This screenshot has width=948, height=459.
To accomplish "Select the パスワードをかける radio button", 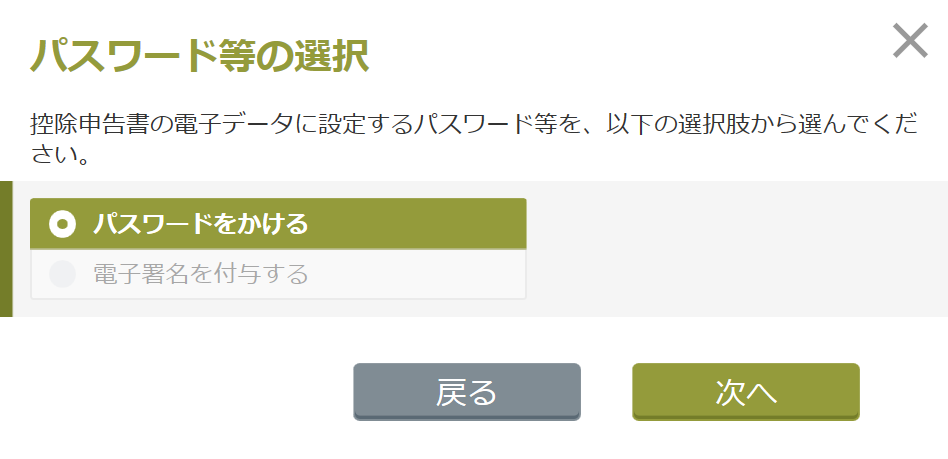I will tap(63, 224).
